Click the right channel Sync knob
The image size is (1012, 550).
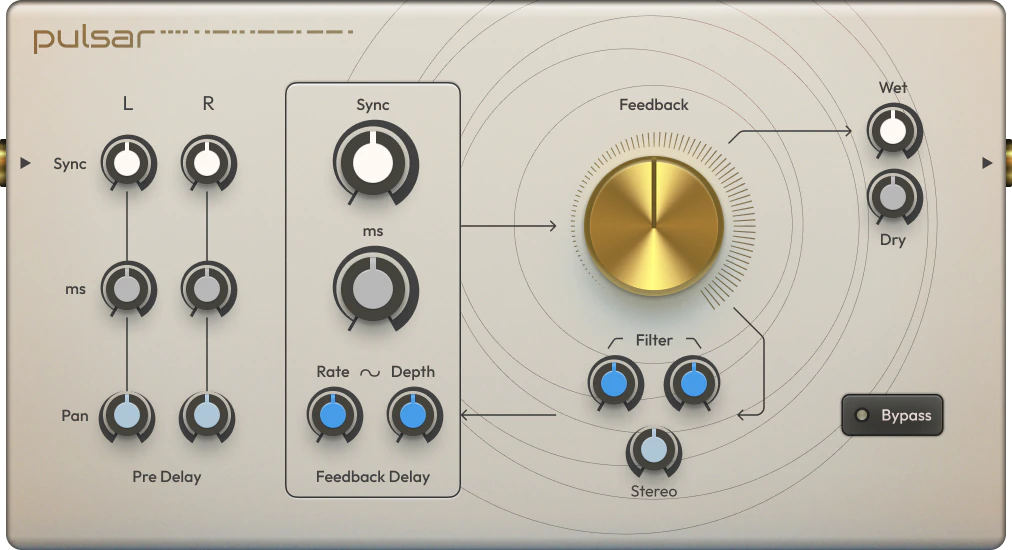207,163
